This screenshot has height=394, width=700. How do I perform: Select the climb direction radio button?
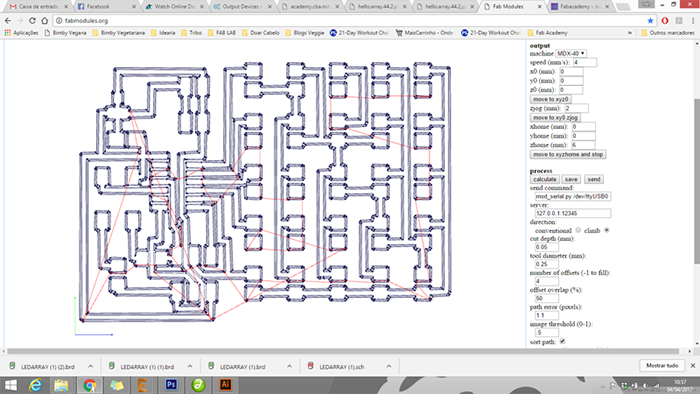(x=606, y=230)
